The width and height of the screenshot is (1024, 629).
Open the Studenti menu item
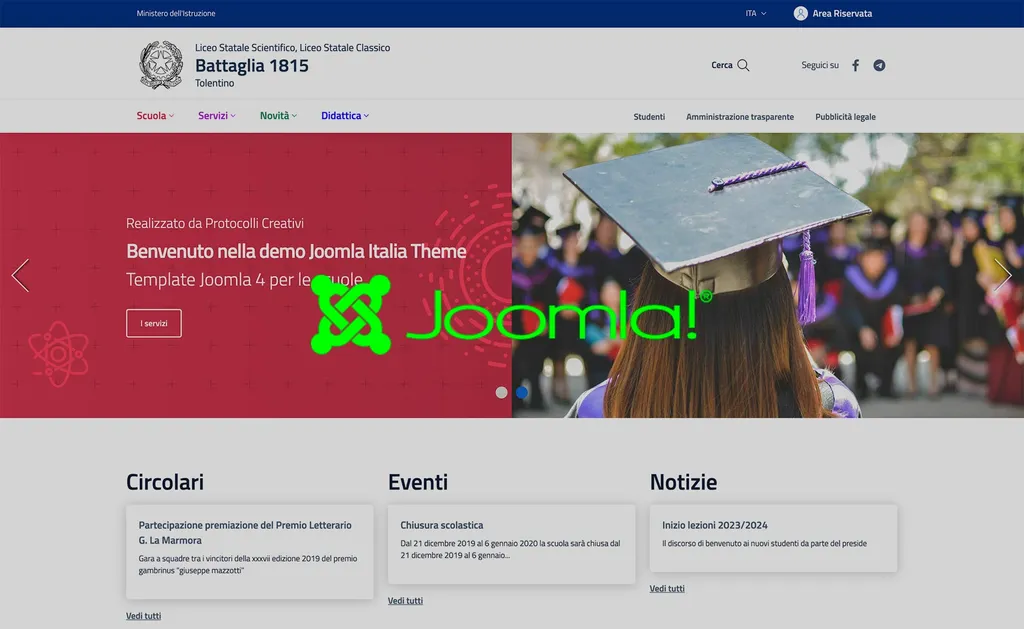point(649,117)
